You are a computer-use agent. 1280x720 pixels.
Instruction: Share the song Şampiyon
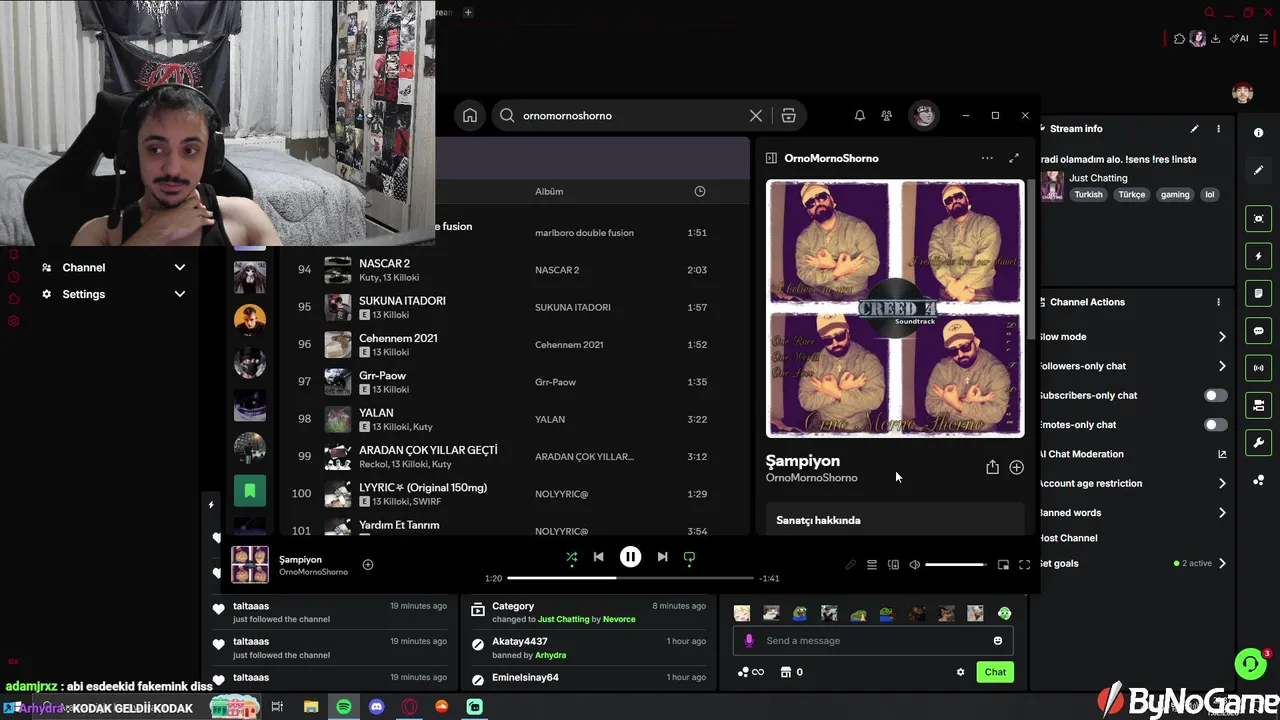point(992,467)
